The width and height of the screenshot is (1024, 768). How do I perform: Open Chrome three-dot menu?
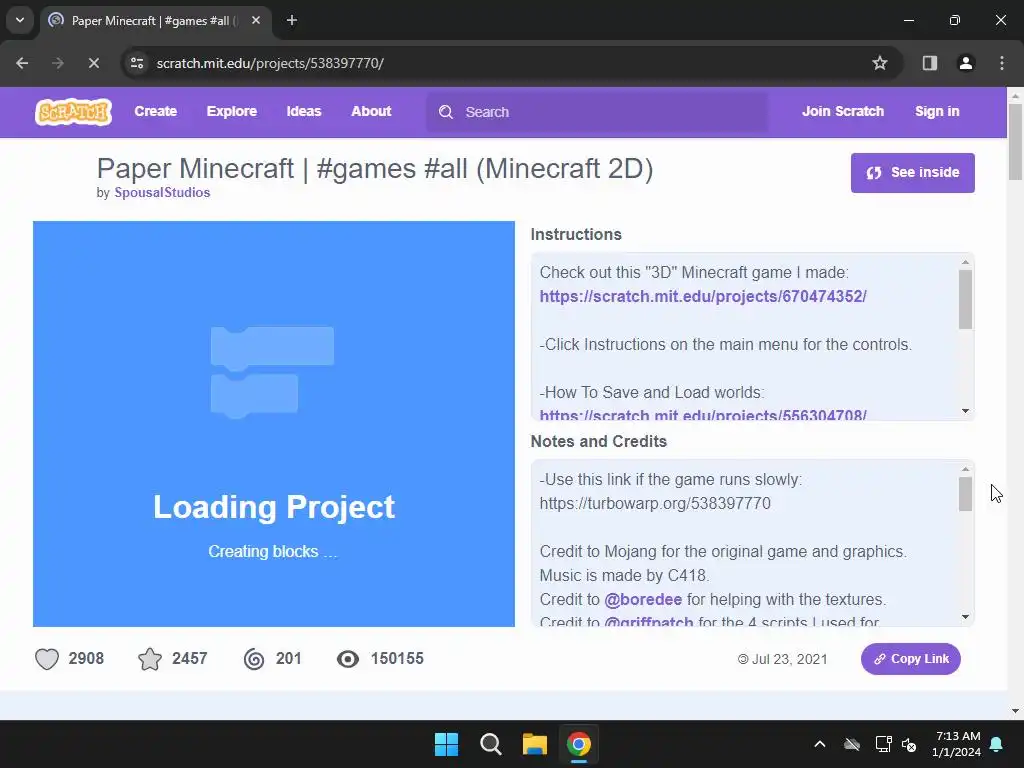[x=1002, y=63]
